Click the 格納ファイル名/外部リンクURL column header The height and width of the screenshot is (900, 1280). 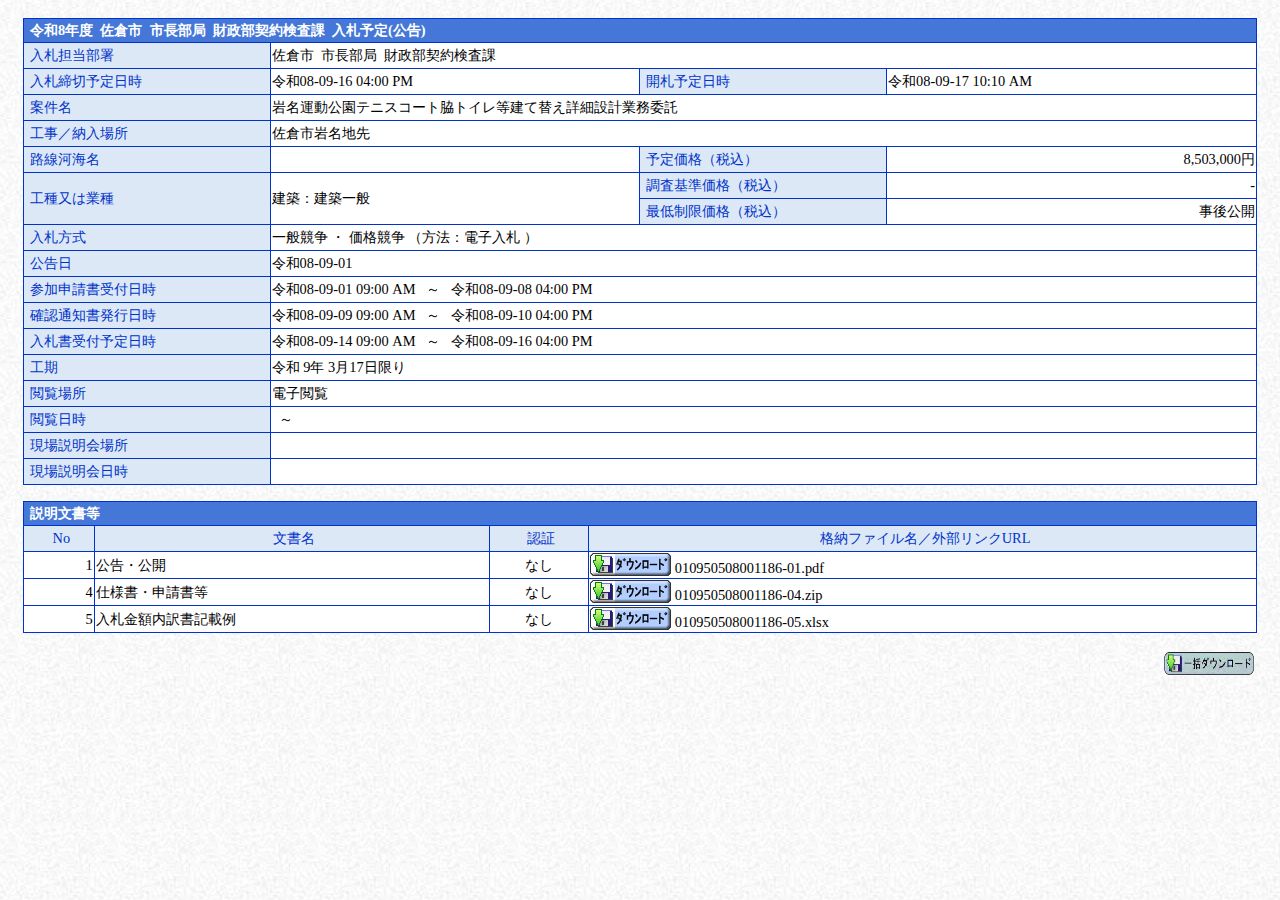click(x=923, y=538)
